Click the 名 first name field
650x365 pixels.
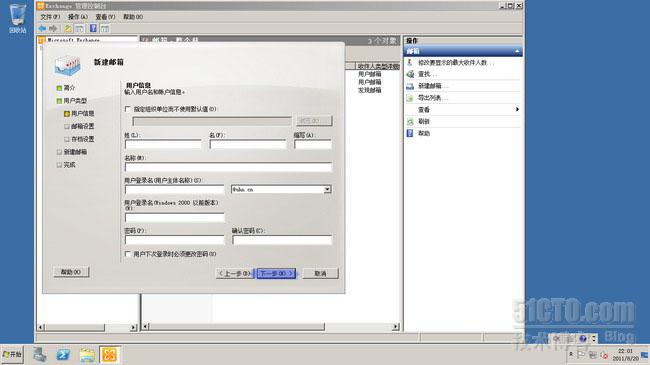point(248,144)
